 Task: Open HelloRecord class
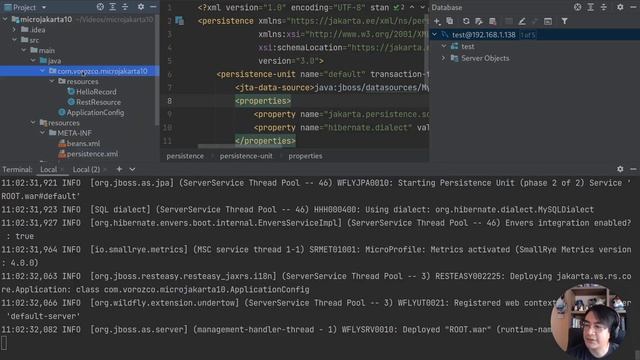click(x=96, y=92)
